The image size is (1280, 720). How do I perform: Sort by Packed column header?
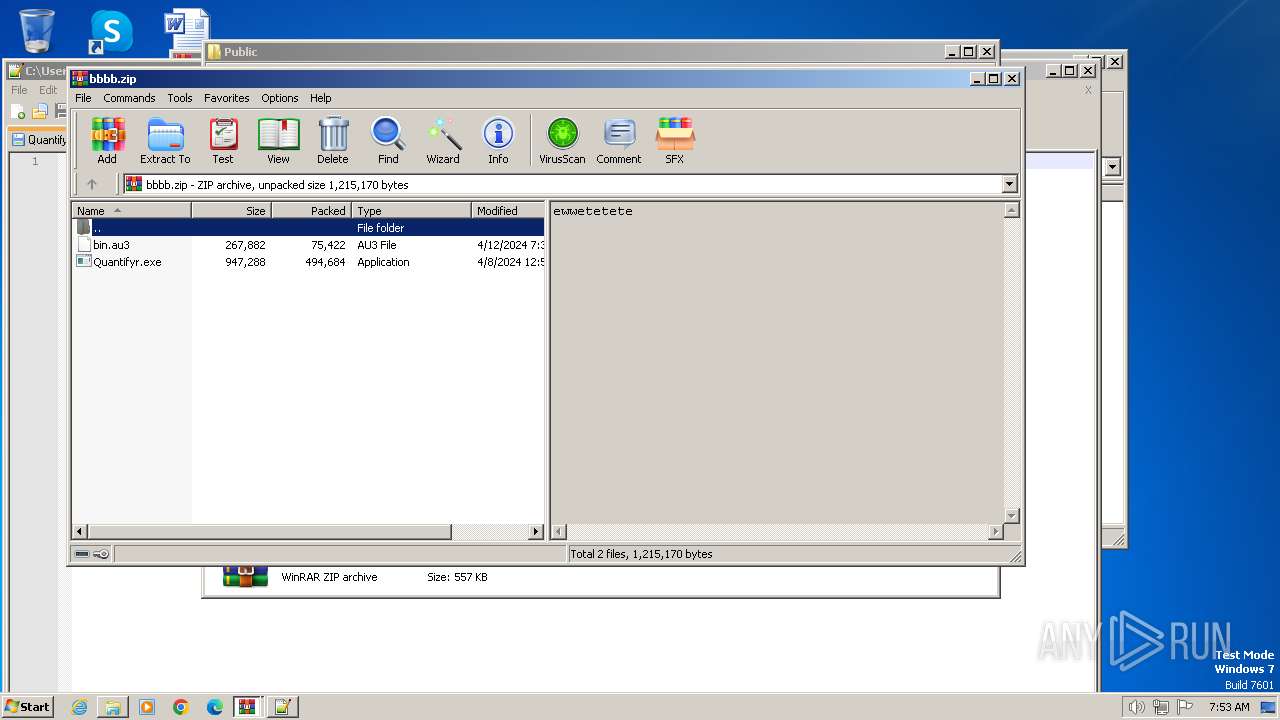311,210
